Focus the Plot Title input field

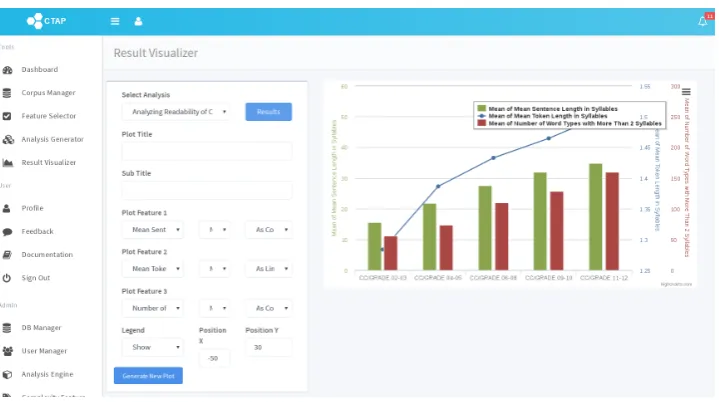207,151
